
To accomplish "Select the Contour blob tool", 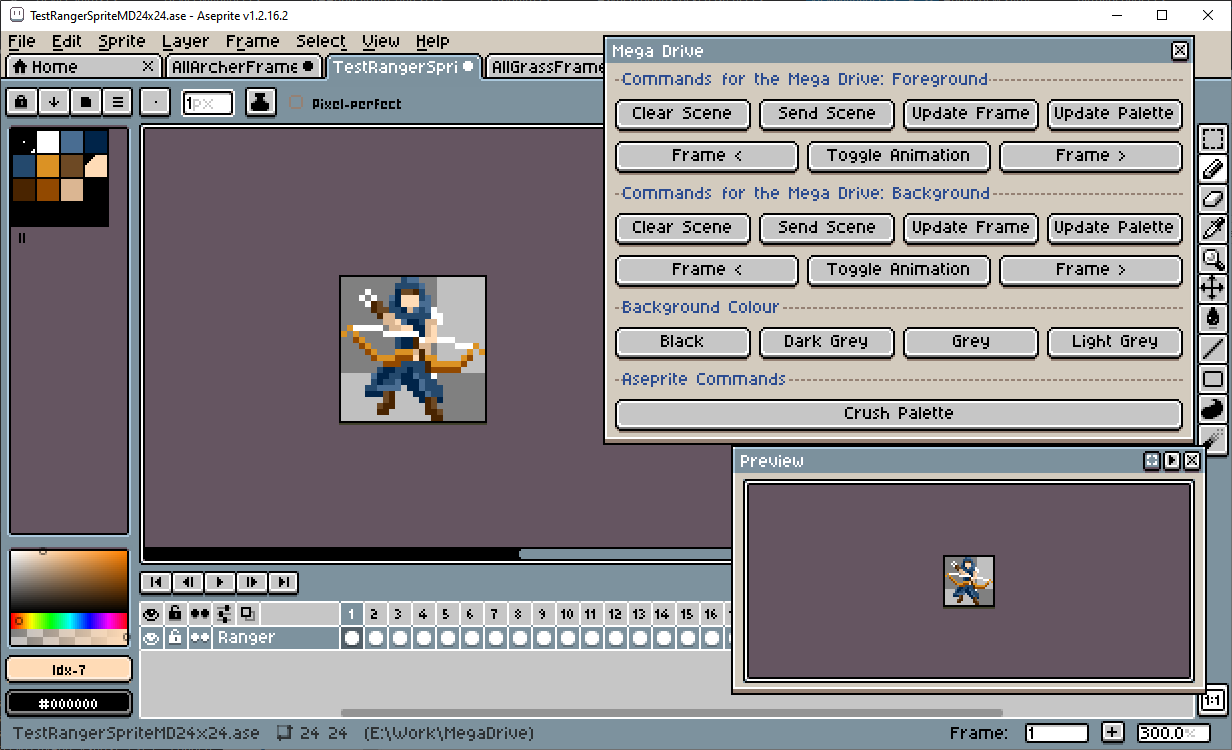I will [x=1213, y=409].
